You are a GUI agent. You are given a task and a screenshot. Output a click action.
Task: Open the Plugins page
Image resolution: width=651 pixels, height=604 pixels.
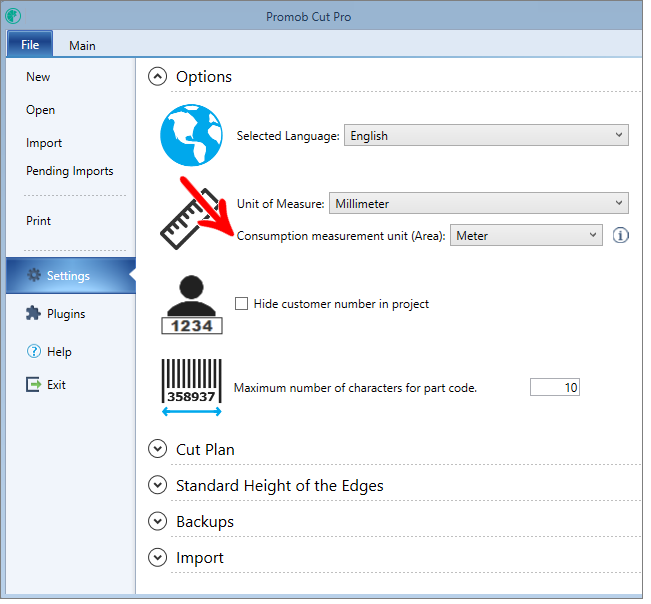click(x=66, y=316)
